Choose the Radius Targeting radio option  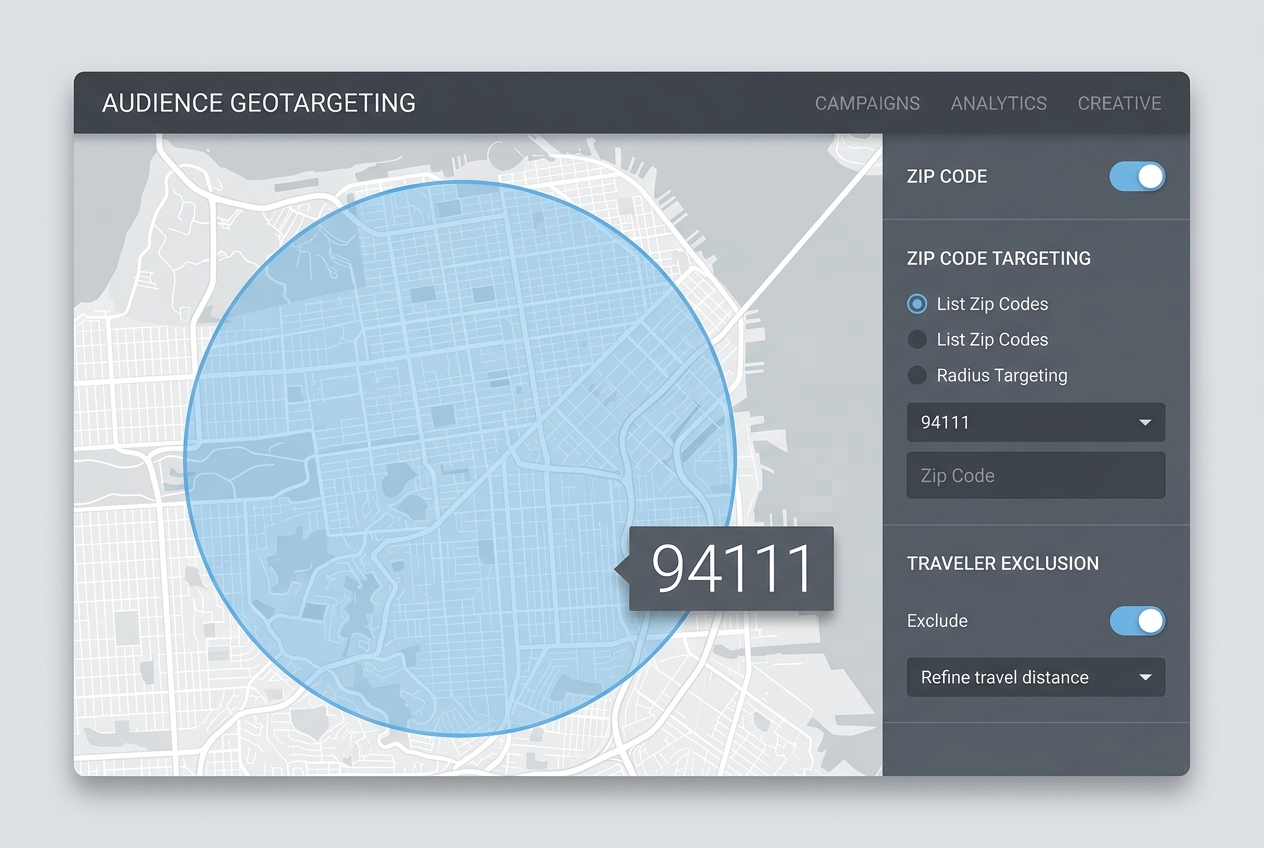916,376
